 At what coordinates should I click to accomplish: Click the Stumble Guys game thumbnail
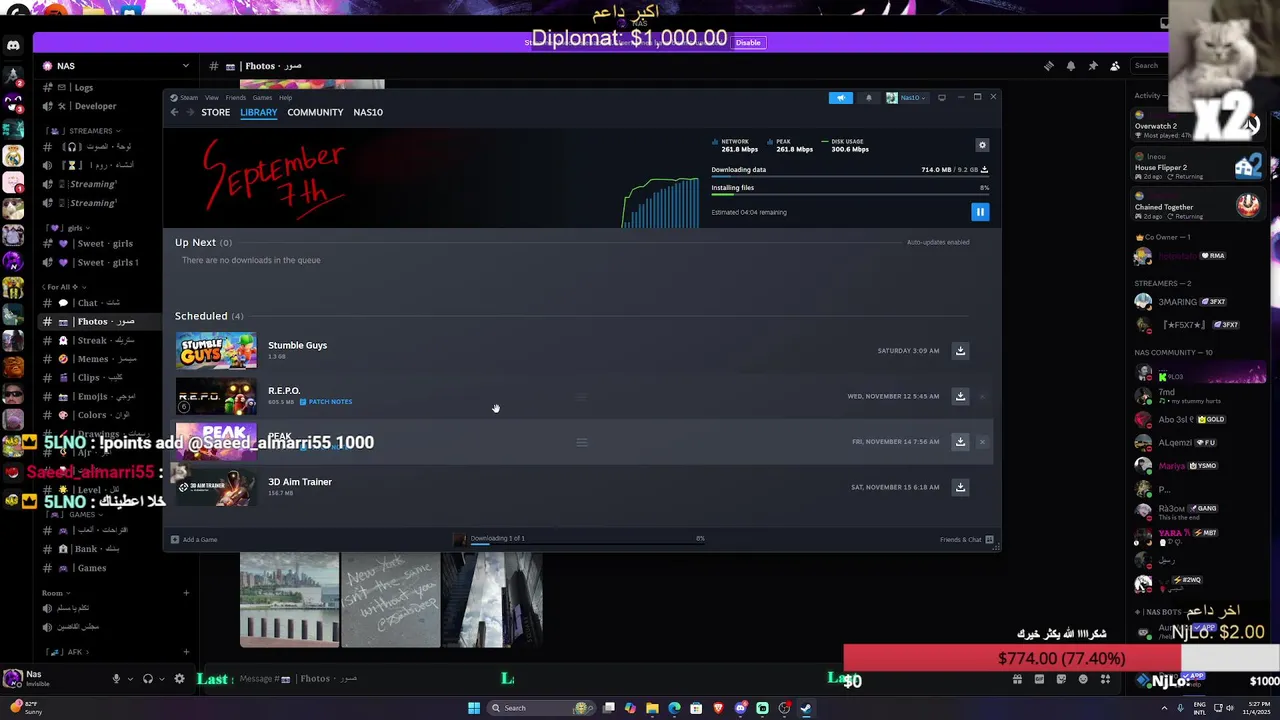pyautogui.click(x=216, y=351)
